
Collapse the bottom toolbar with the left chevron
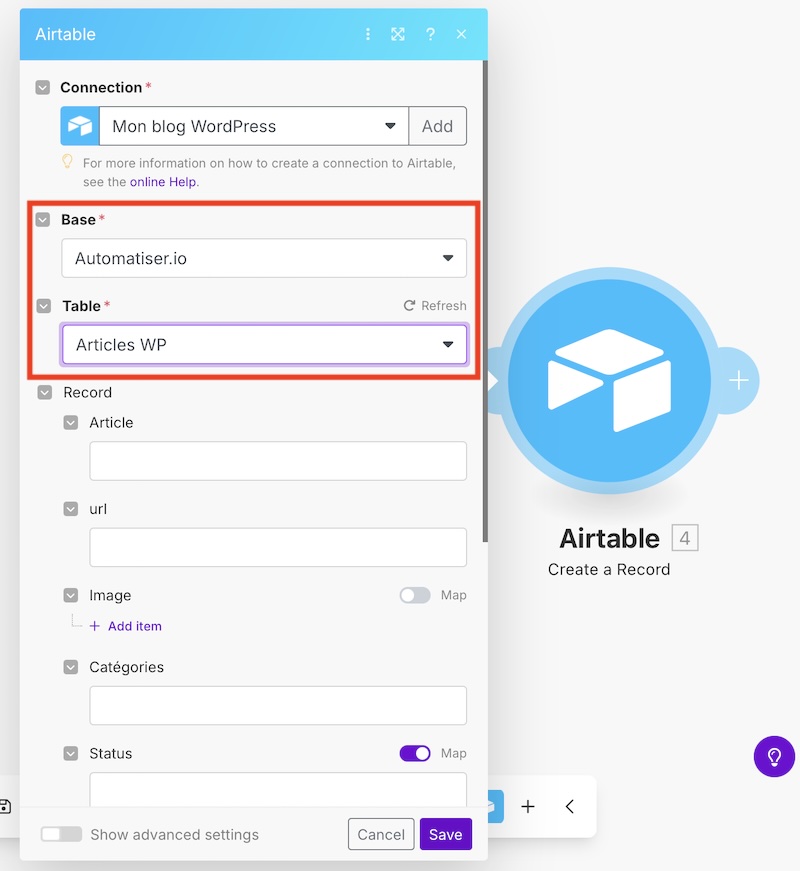coord(569,807)
